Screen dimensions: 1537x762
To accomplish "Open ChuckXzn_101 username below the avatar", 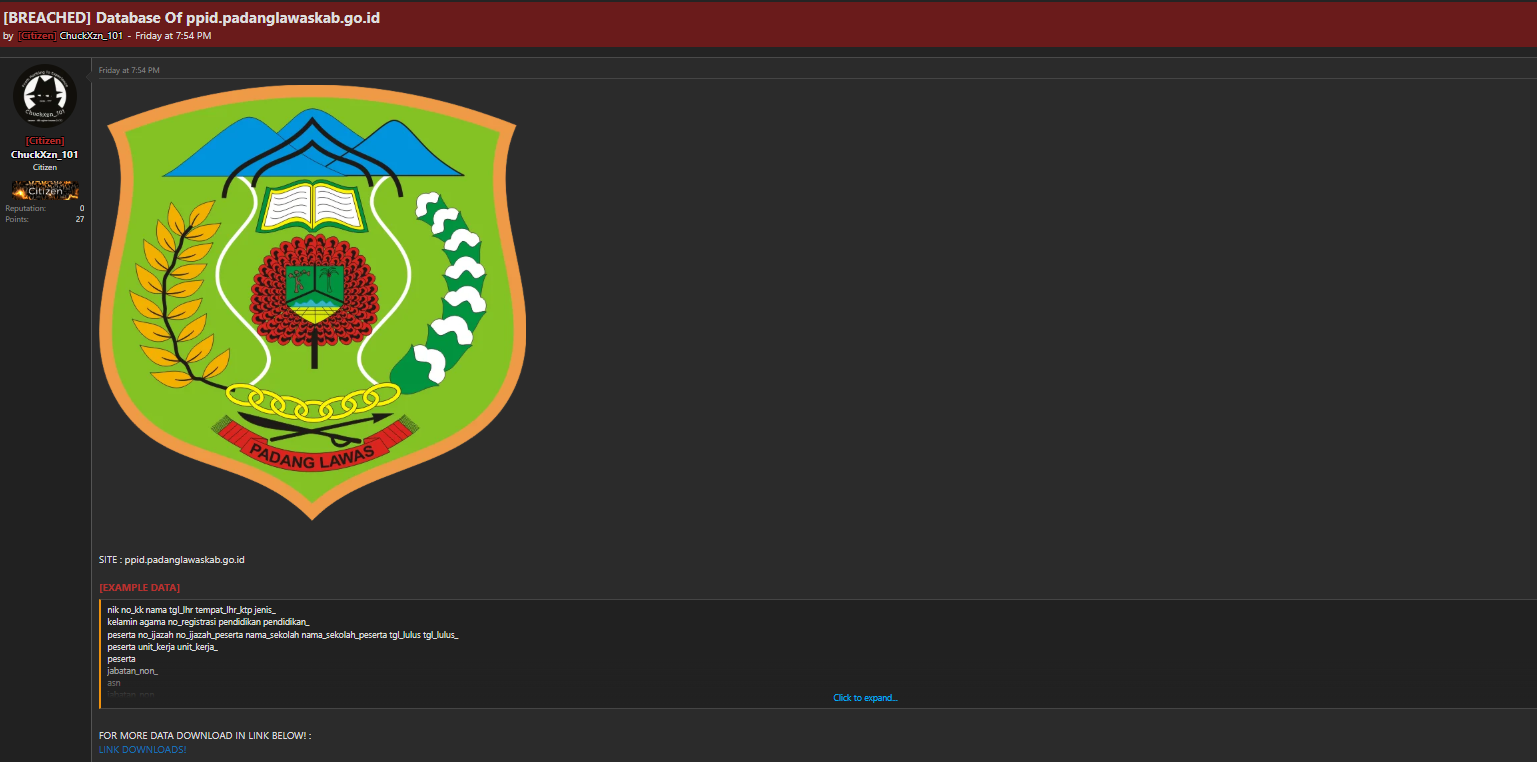I will (45, 155).
